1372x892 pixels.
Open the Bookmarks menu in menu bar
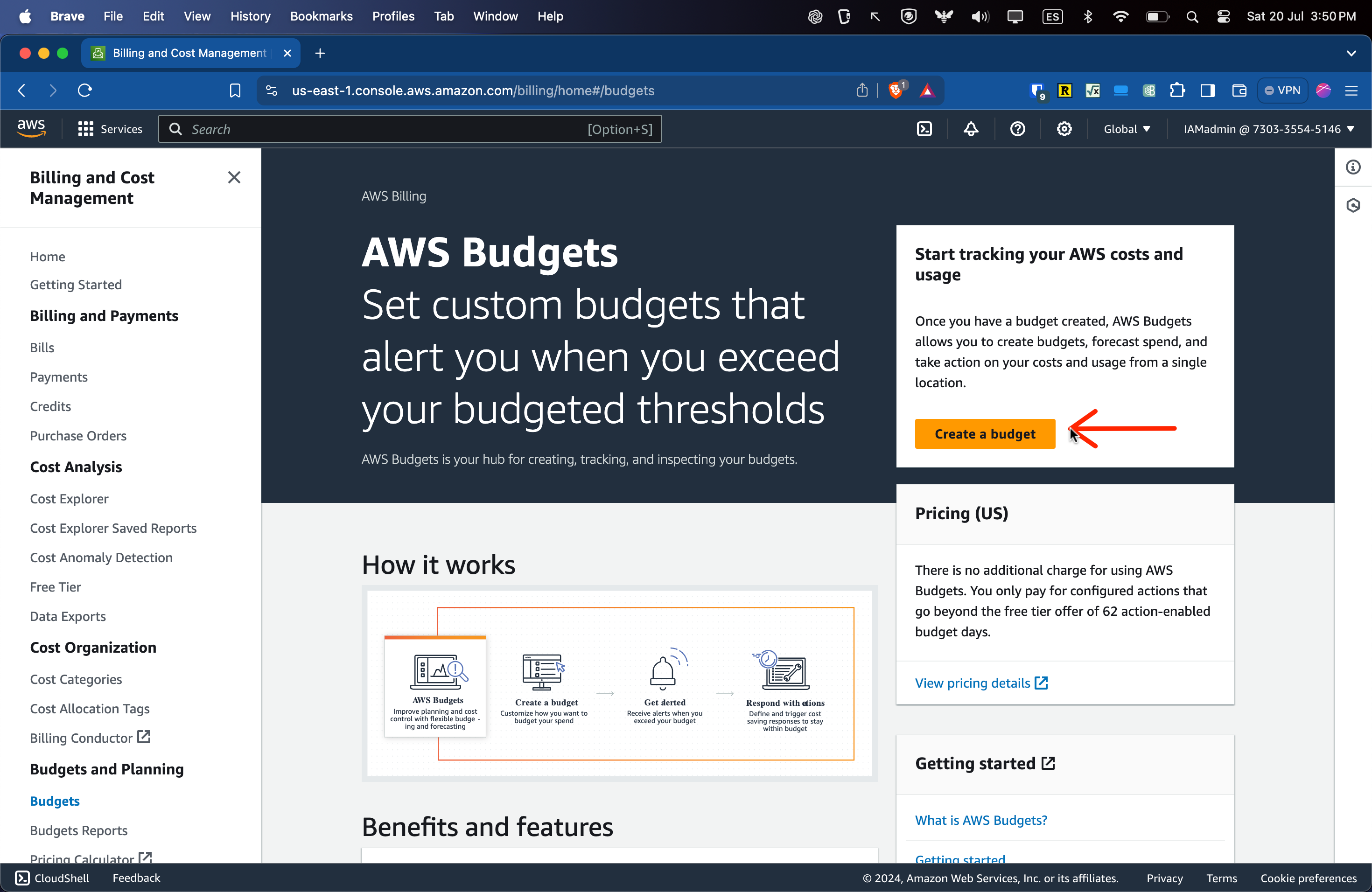tap(321, 16)
